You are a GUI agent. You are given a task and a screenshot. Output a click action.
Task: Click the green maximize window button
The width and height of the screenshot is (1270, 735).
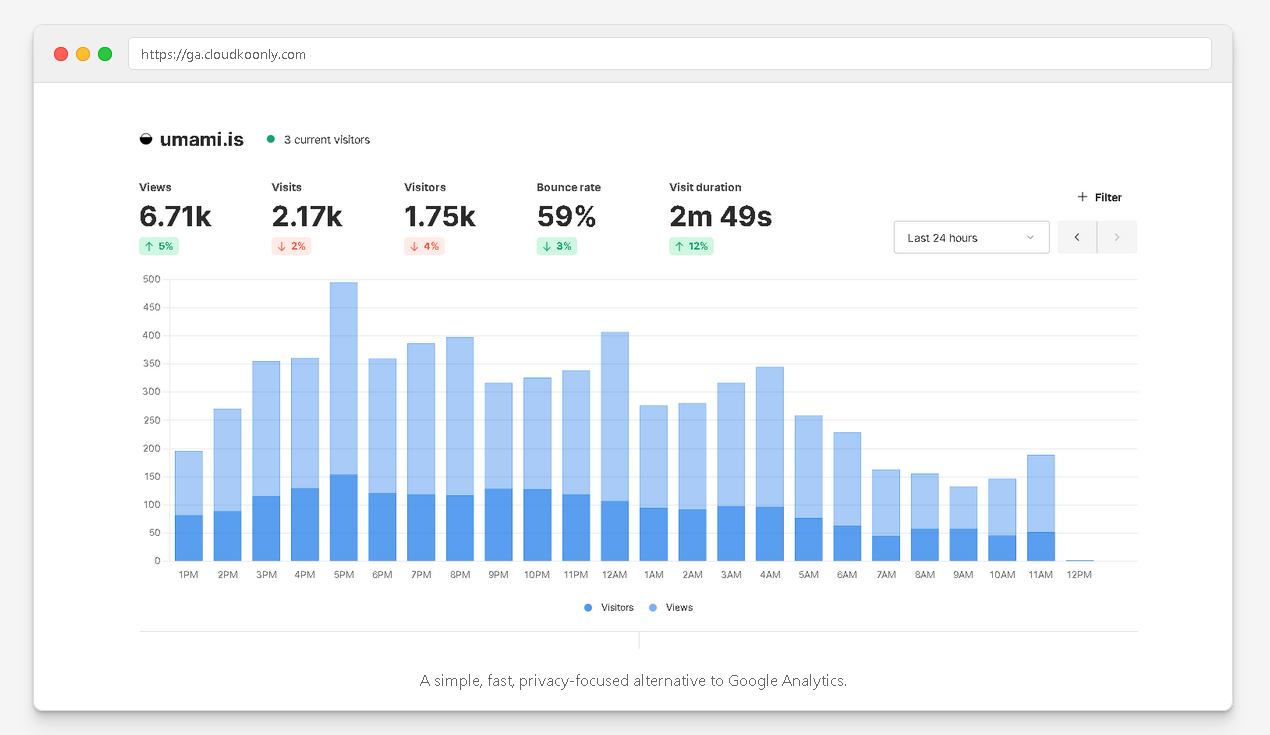105,54
